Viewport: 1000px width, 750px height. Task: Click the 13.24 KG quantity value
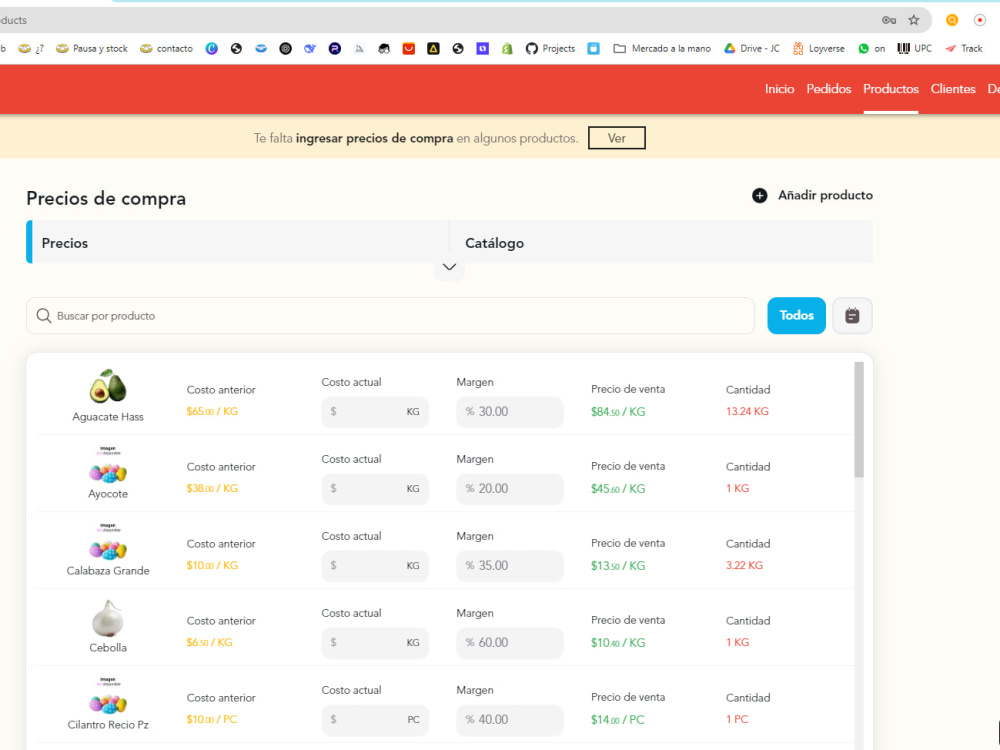[x=747, y=411]
